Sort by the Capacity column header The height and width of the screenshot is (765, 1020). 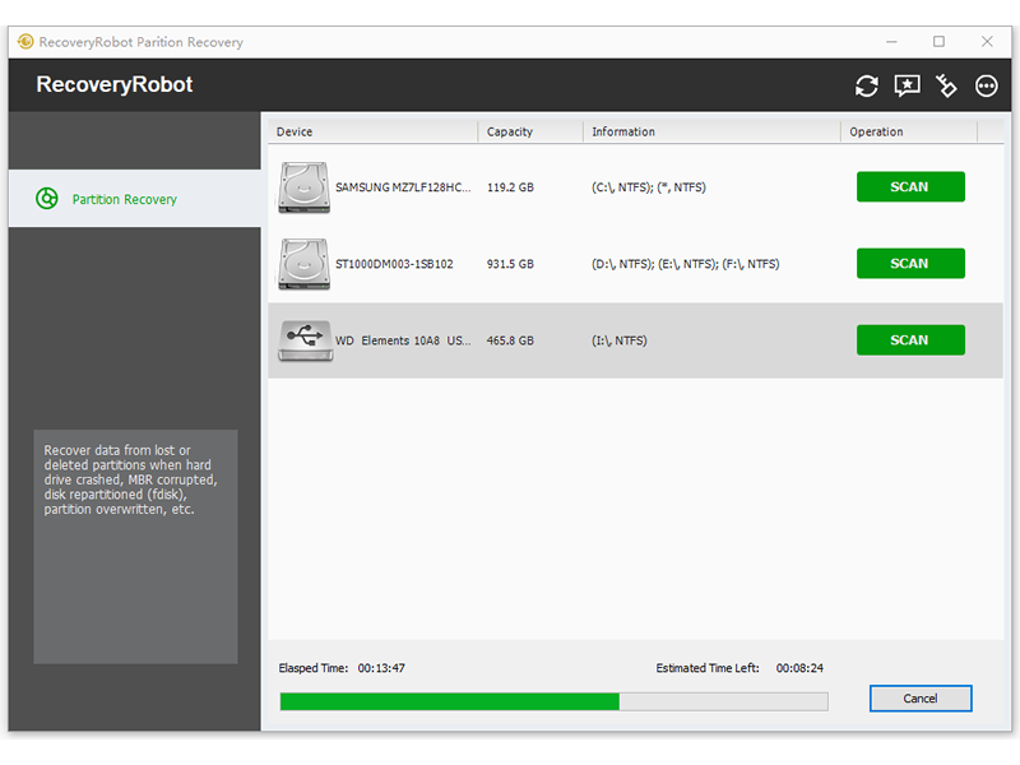coord(530,132)
